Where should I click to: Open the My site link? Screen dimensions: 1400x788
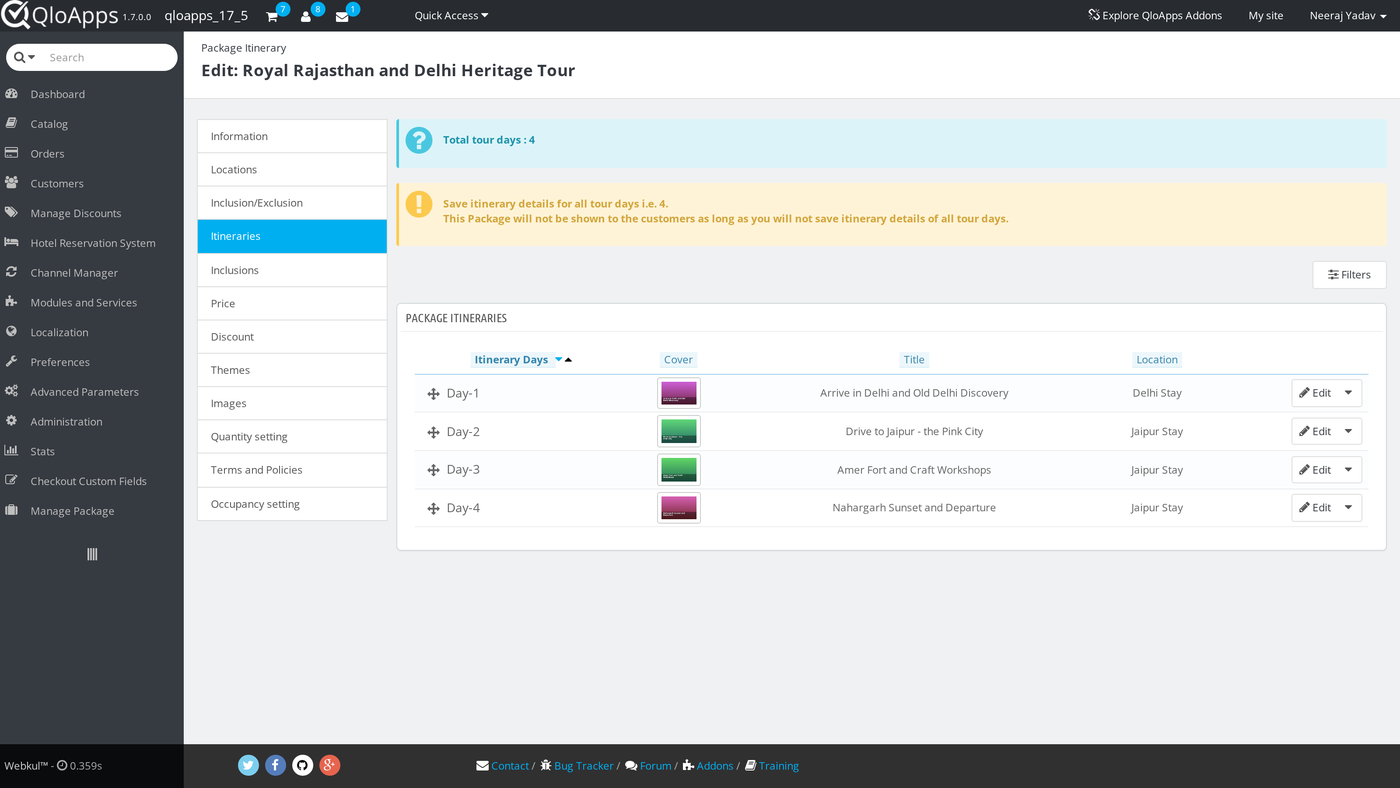[x=1266, y=15]
